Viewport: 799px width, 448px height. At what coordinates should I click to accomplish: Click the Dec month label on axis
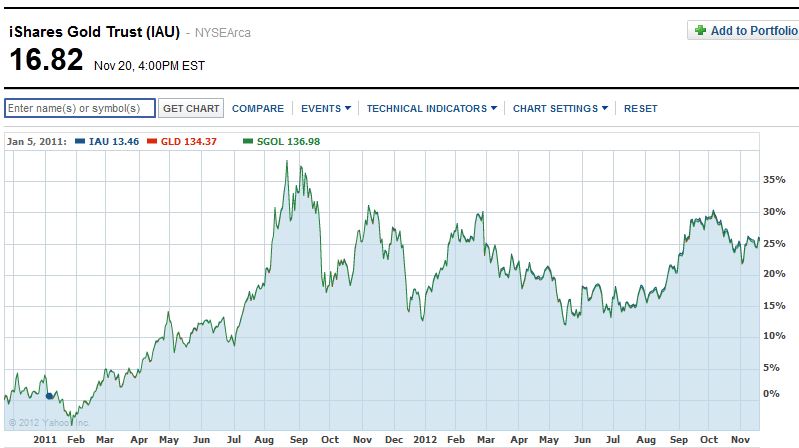(394, 440)
